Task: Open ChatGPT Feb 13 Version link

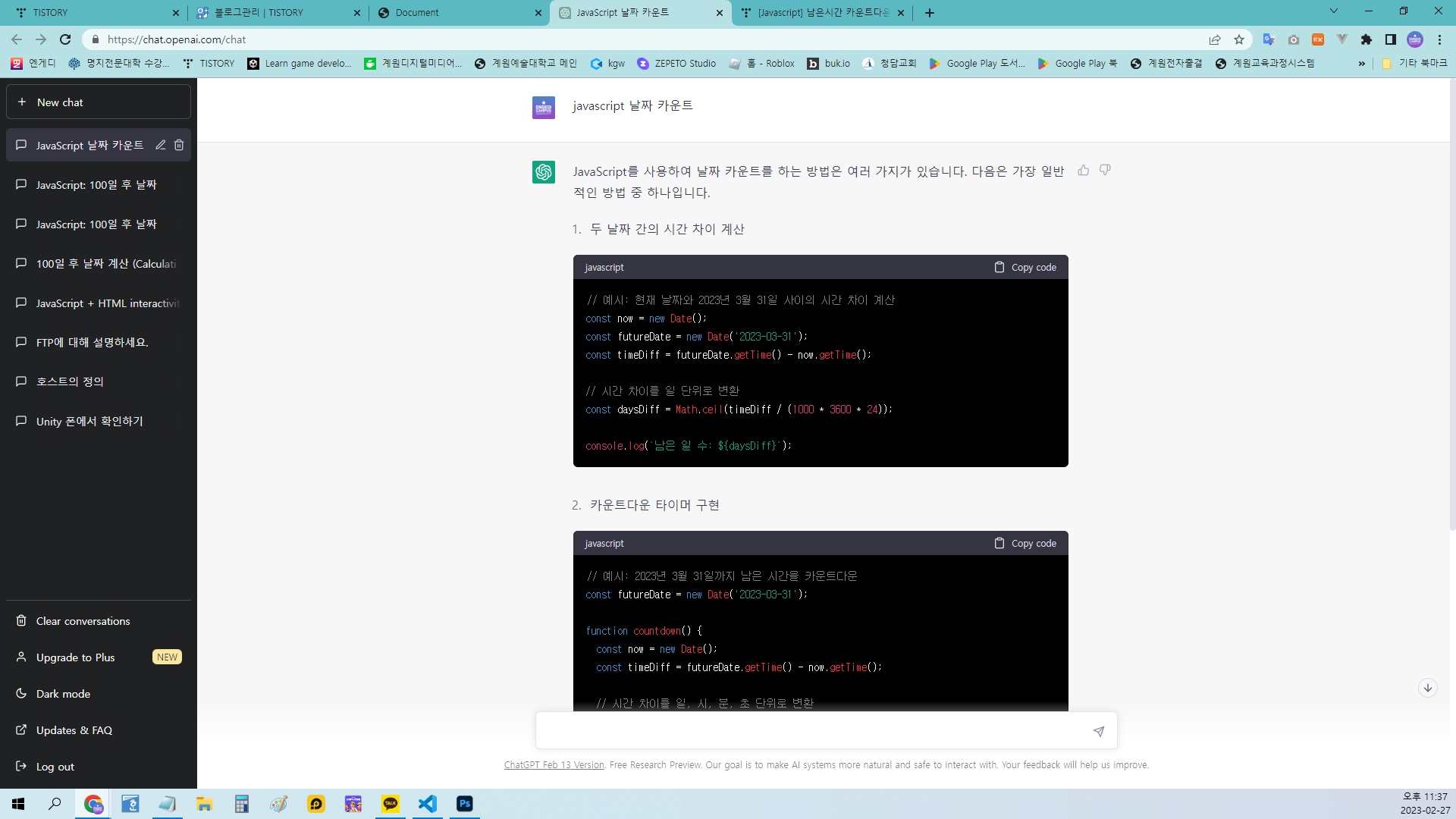Action: pos(554,765)
